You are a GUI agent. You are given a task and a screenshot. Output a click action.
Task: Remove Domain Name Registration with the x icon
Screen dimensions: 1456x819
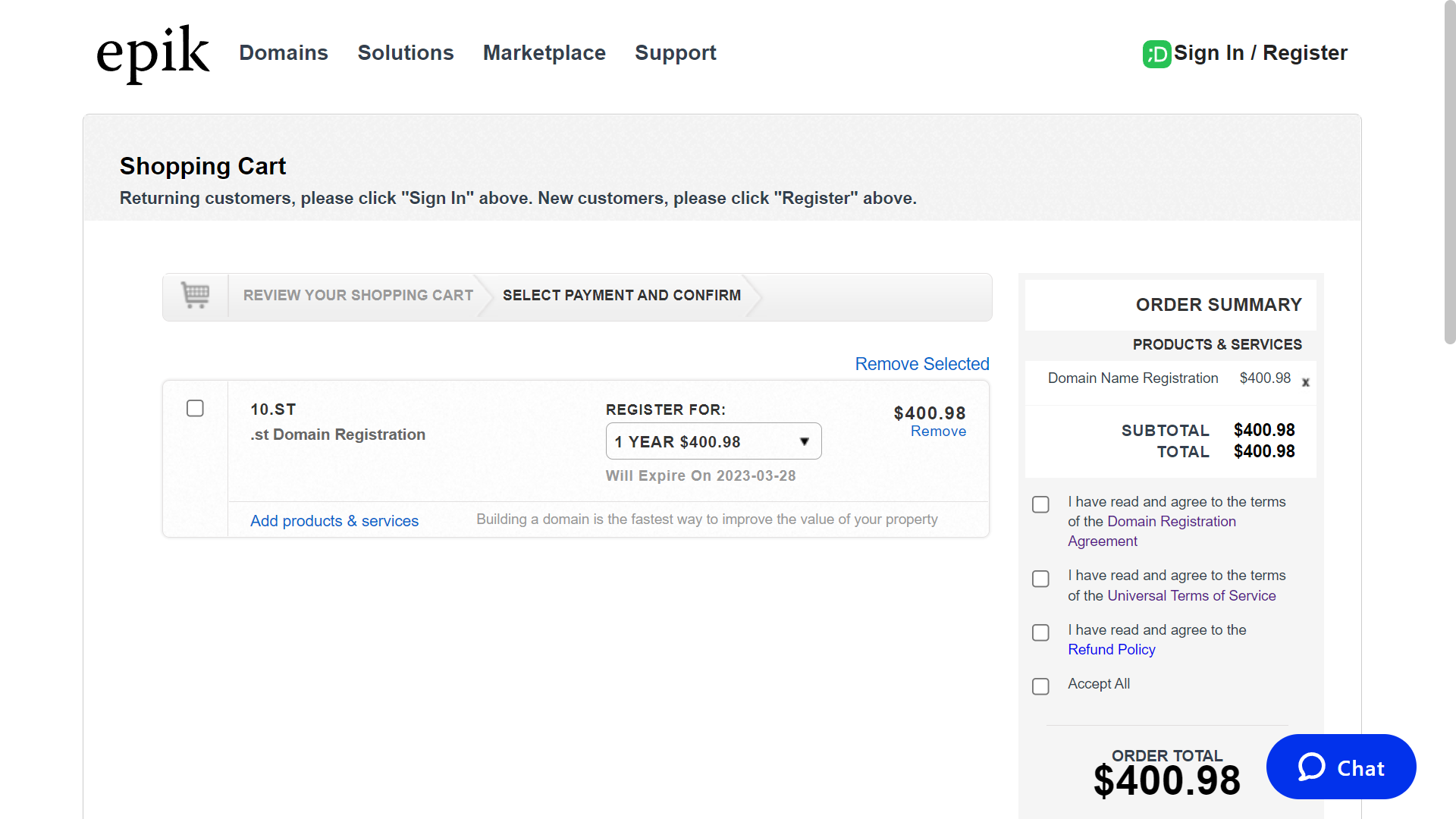click(x=1305, y=382)
